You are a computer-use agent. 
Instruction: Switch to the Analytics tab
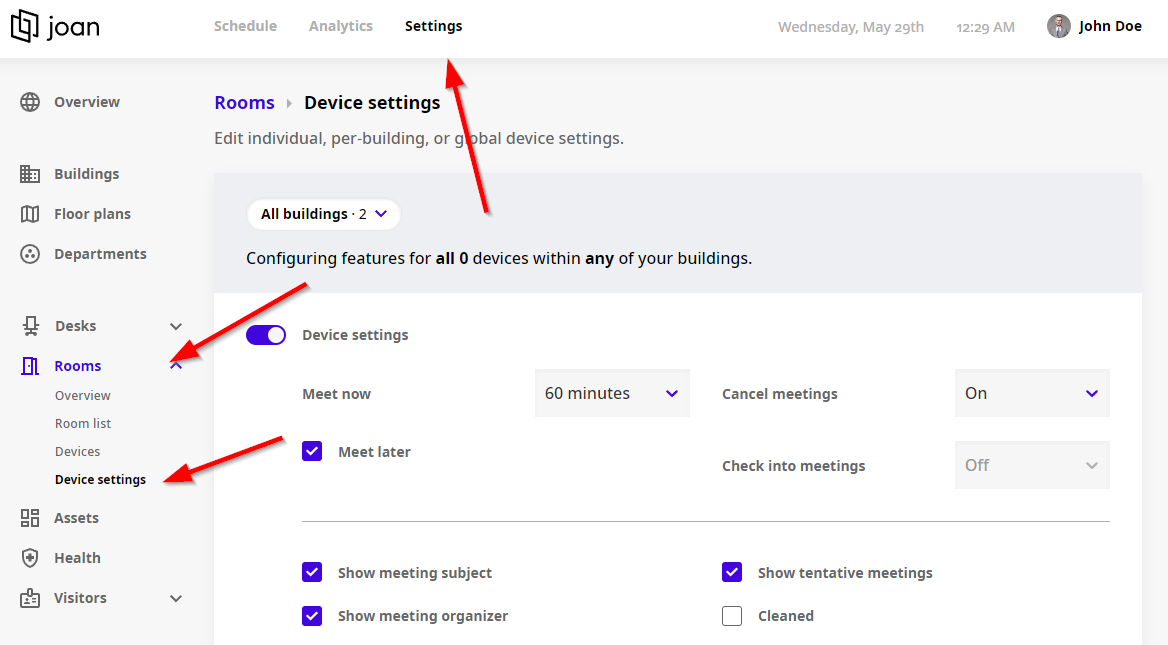pos(340,26)
